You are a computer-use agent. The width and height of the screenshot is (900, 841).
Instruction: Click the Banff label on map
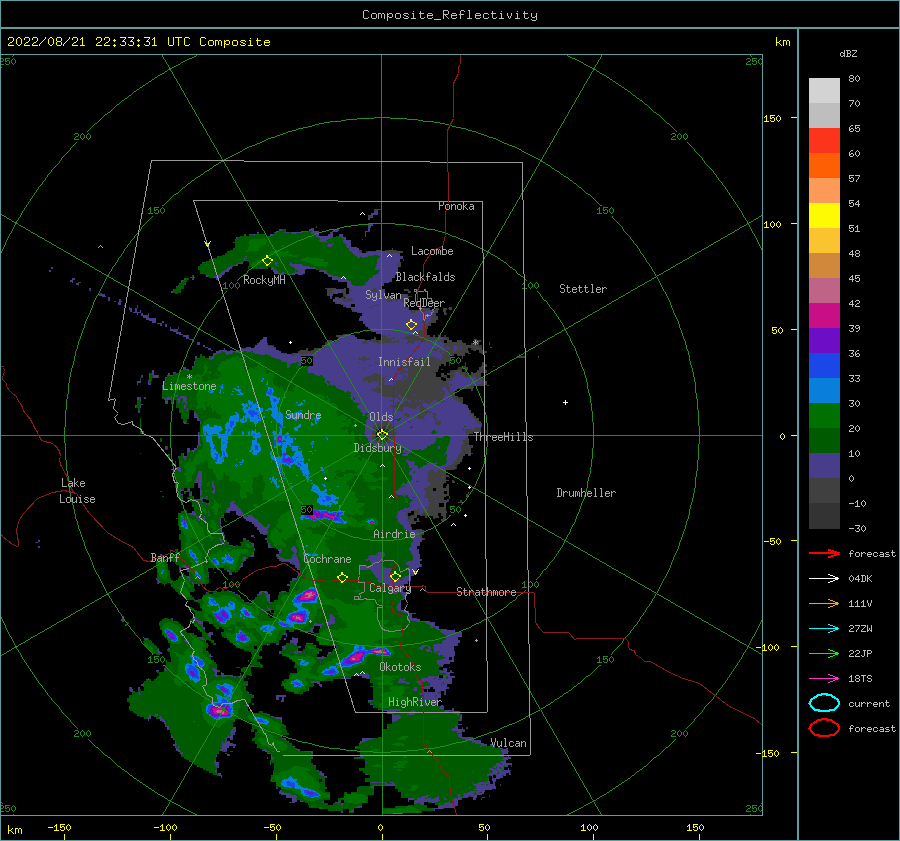[165, 557]
